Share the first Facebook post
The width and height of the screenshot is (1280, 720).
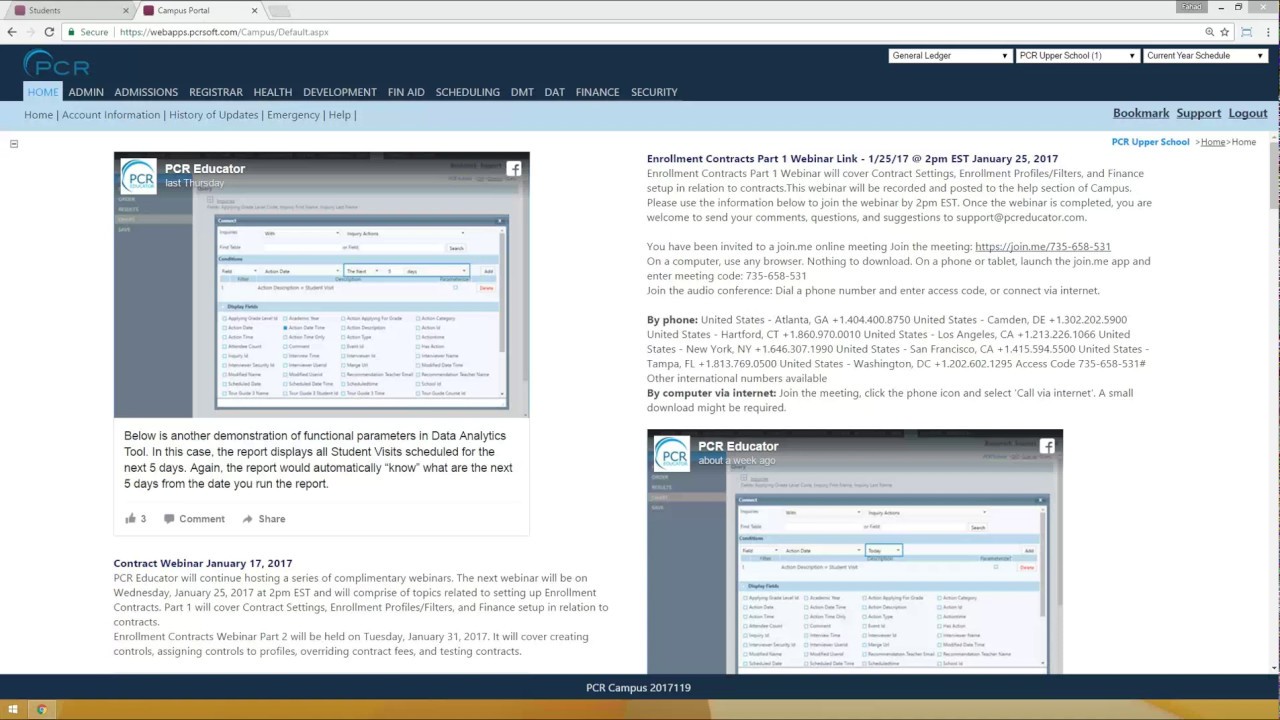(x=264, y=519)
